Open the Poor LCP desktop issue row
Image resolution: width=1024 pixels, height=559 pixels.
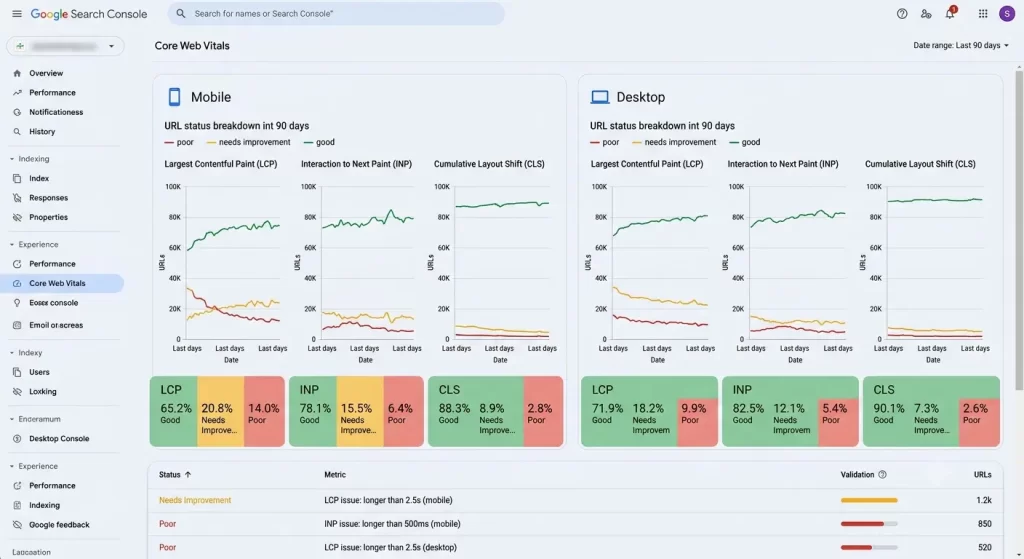click(x=575, y=547)
